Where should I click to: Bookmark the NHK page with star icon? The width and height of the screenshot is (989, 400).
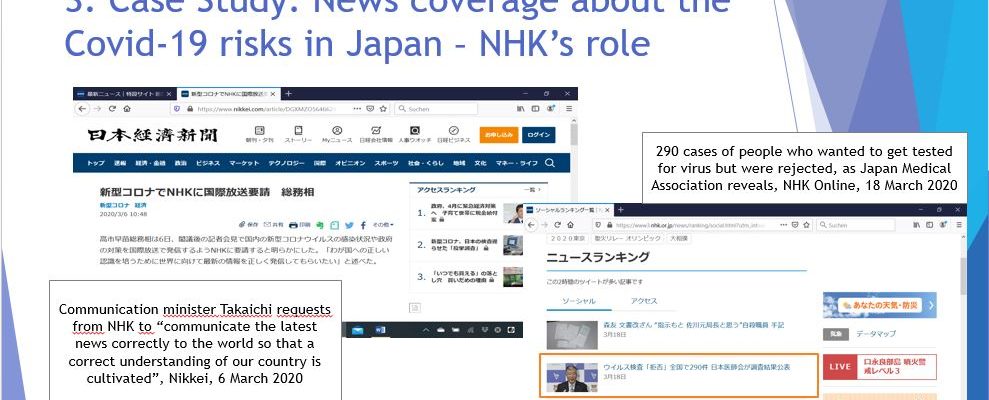click(x=806, y=225)
